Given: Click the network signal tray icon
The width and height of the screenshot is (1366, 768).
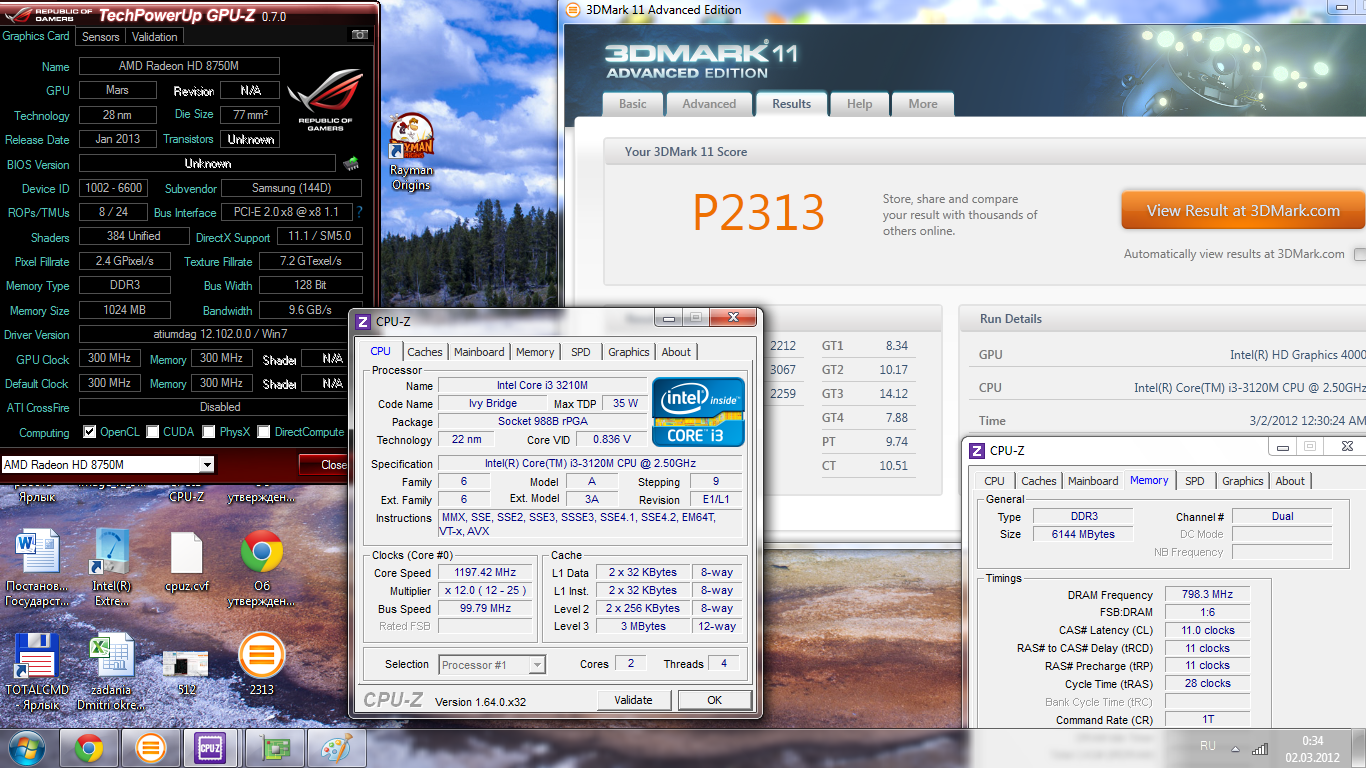Looking at the screenshot, I should 1261,748.
